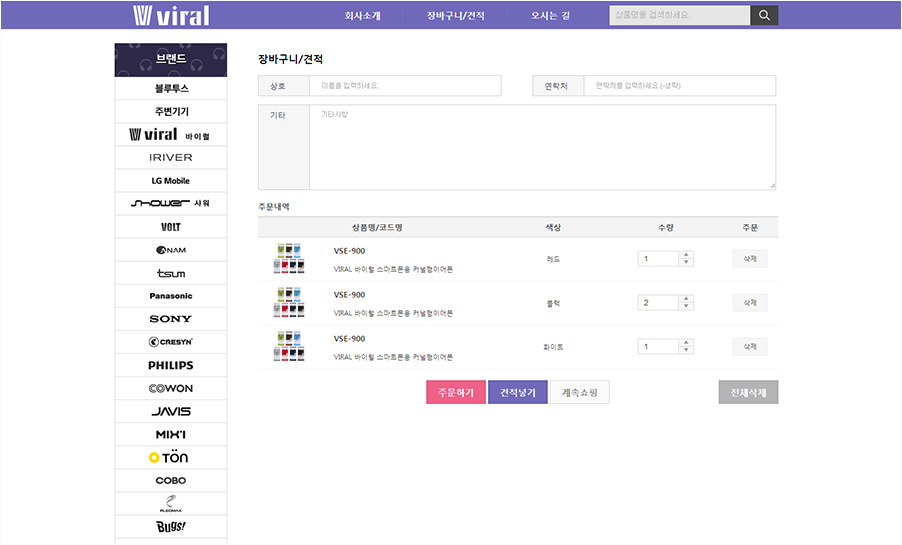Open the 회사소개 menu item
This screenshot has height=545, width=902.
click(x=362, y=16)
